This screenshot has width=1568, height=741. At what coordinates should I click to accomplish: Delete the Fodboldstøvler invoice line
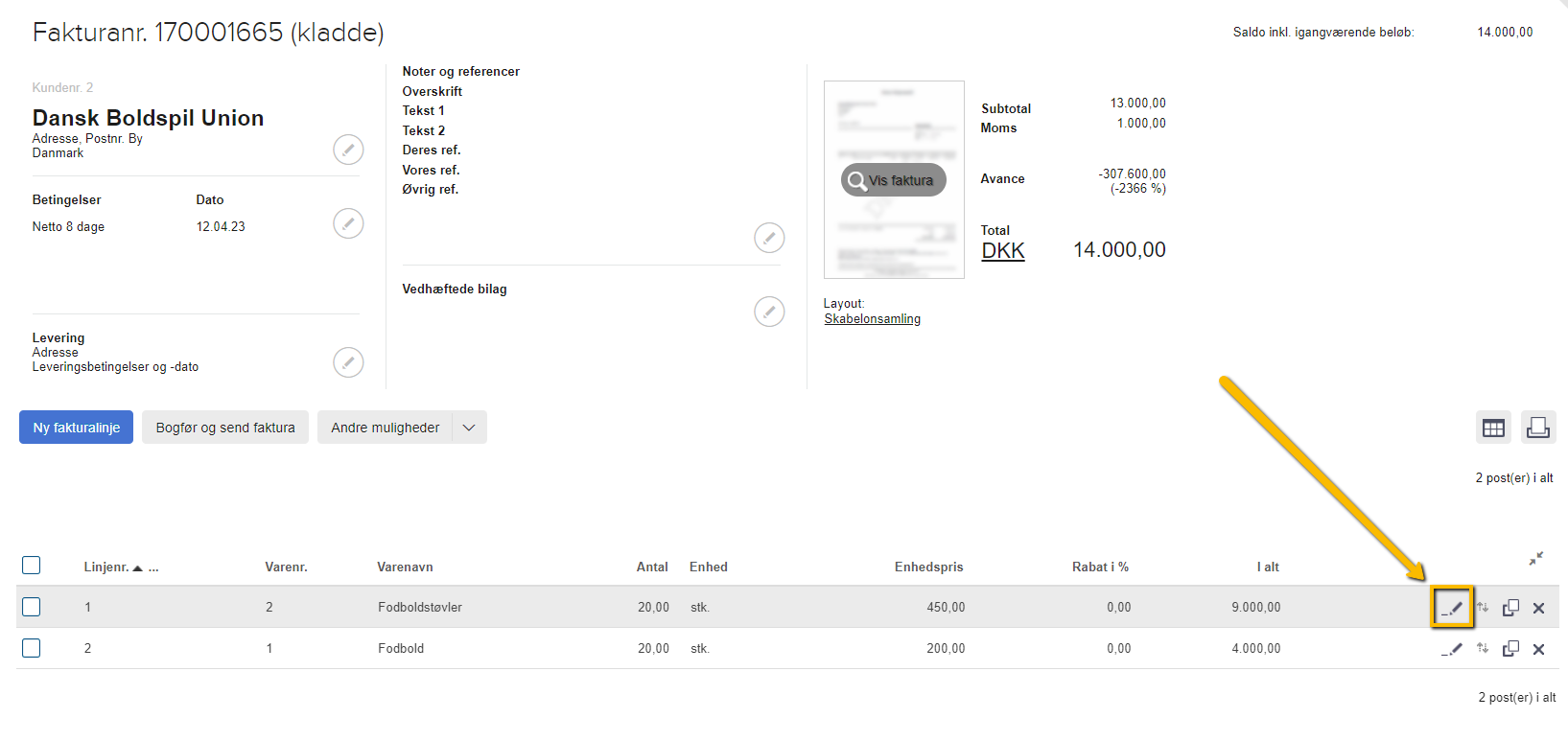1538,608
